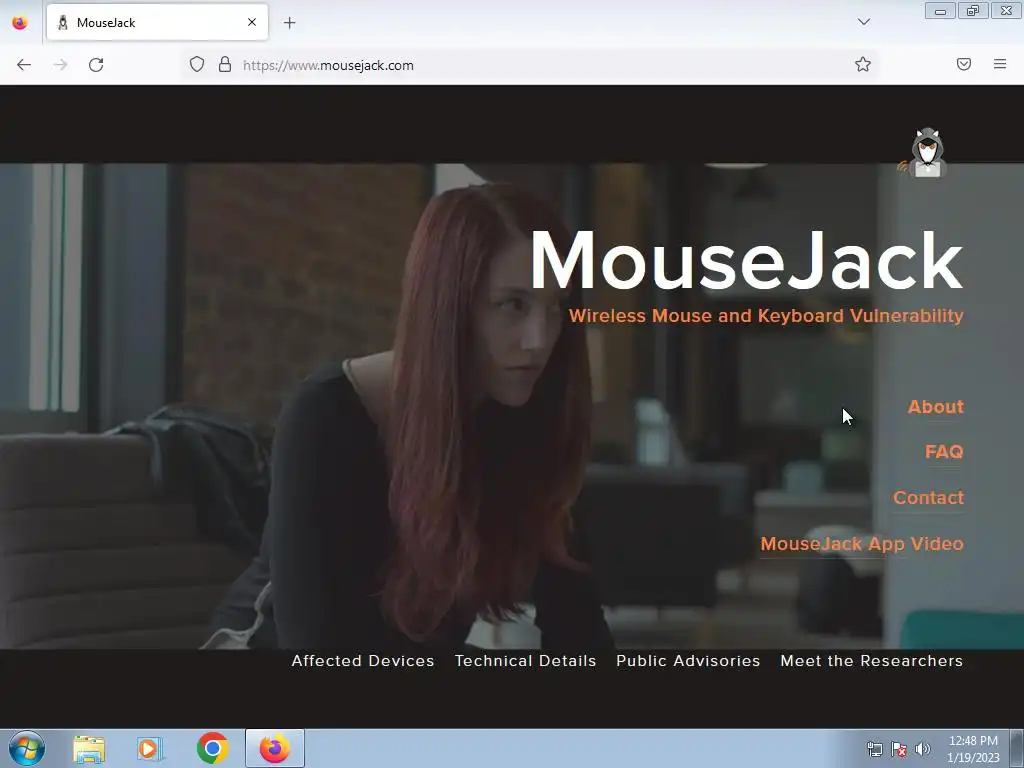This screenshot has height=768, width=1024.
Task: Click the hooded hacker mascot logo
Action: 923,152
